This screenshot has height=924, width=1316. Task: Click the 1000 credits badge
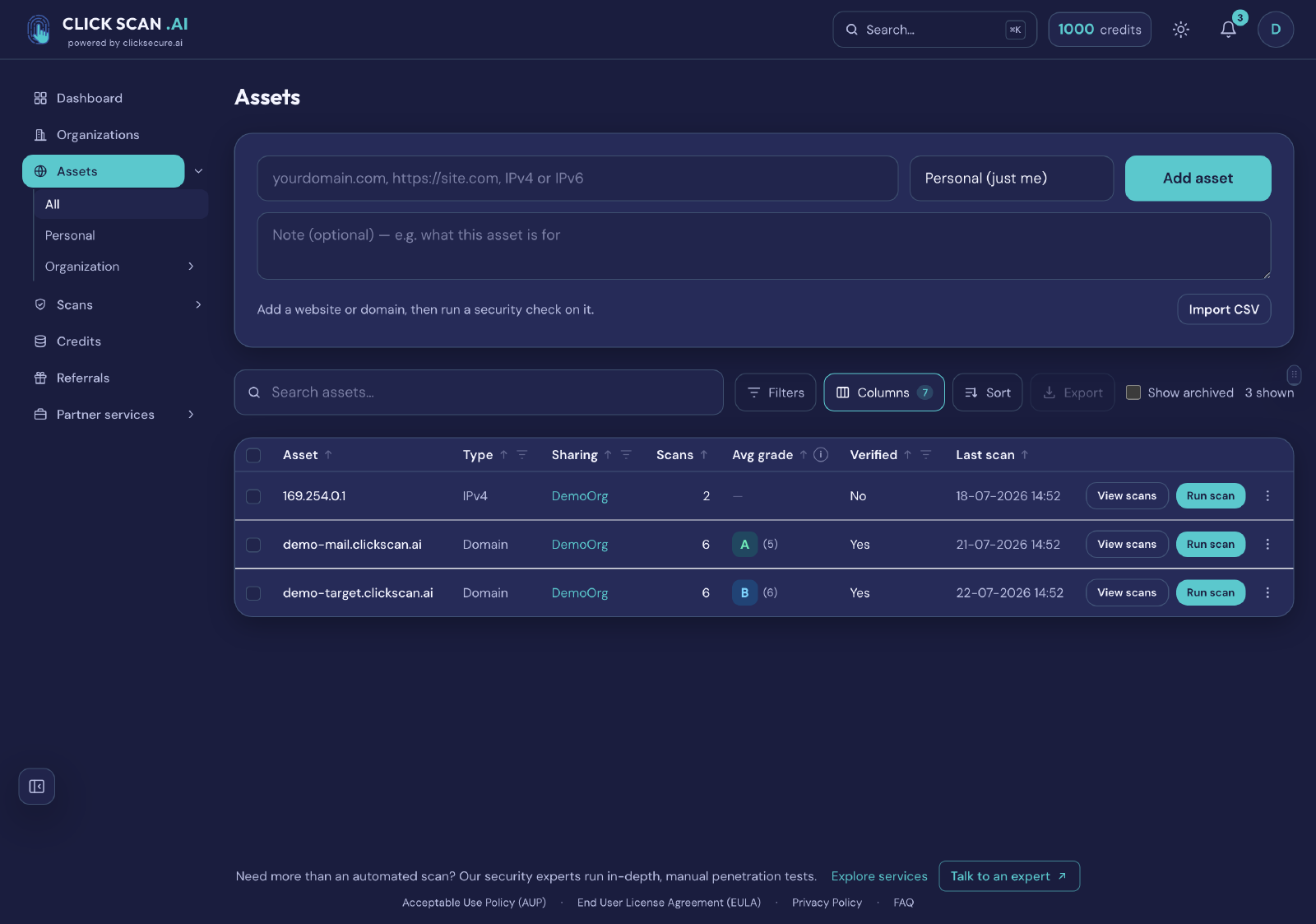tap(1100, 30)
